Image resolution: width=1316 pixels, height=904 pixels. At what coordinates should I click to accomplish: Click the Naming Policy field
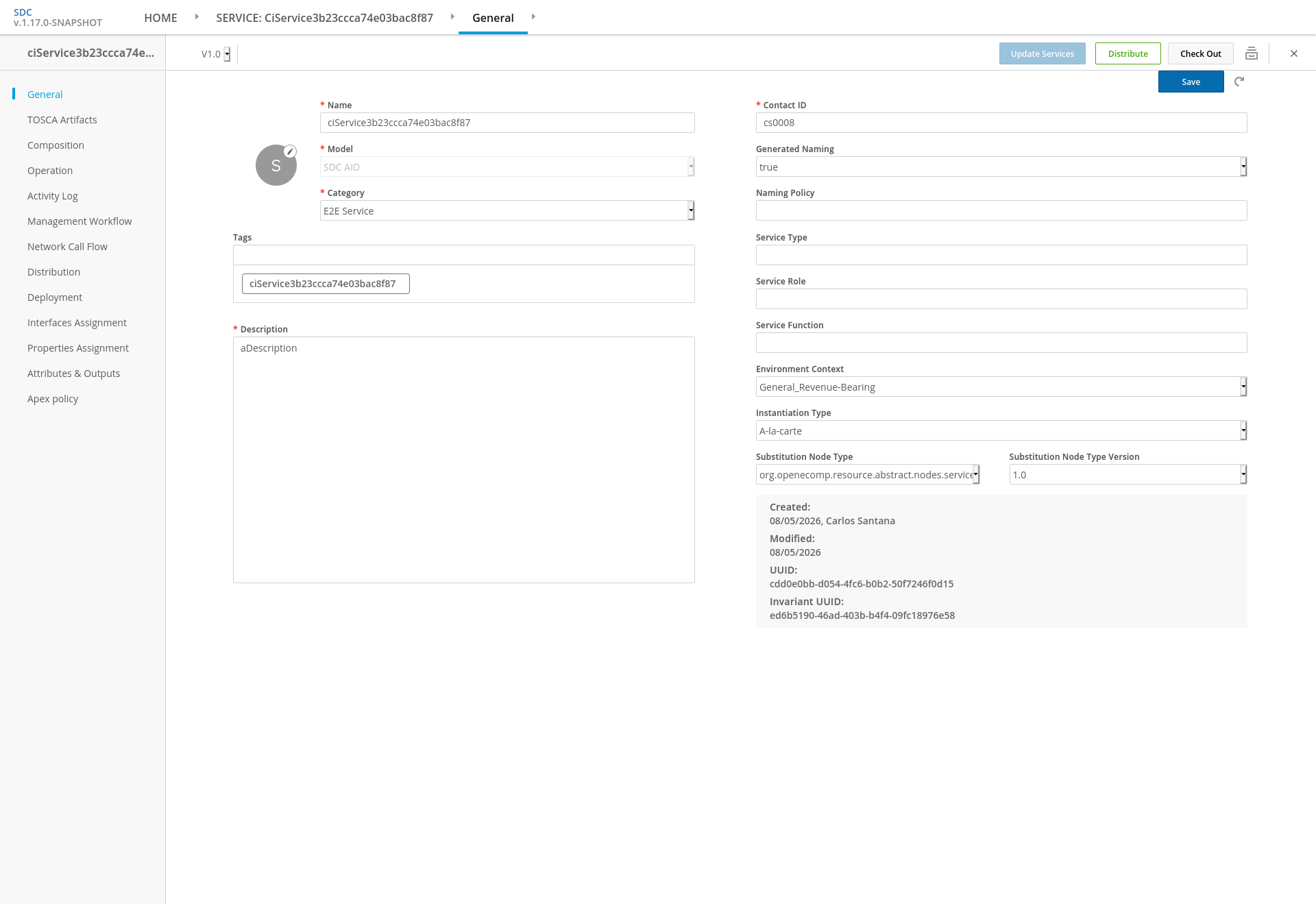tap(1001, 210)
